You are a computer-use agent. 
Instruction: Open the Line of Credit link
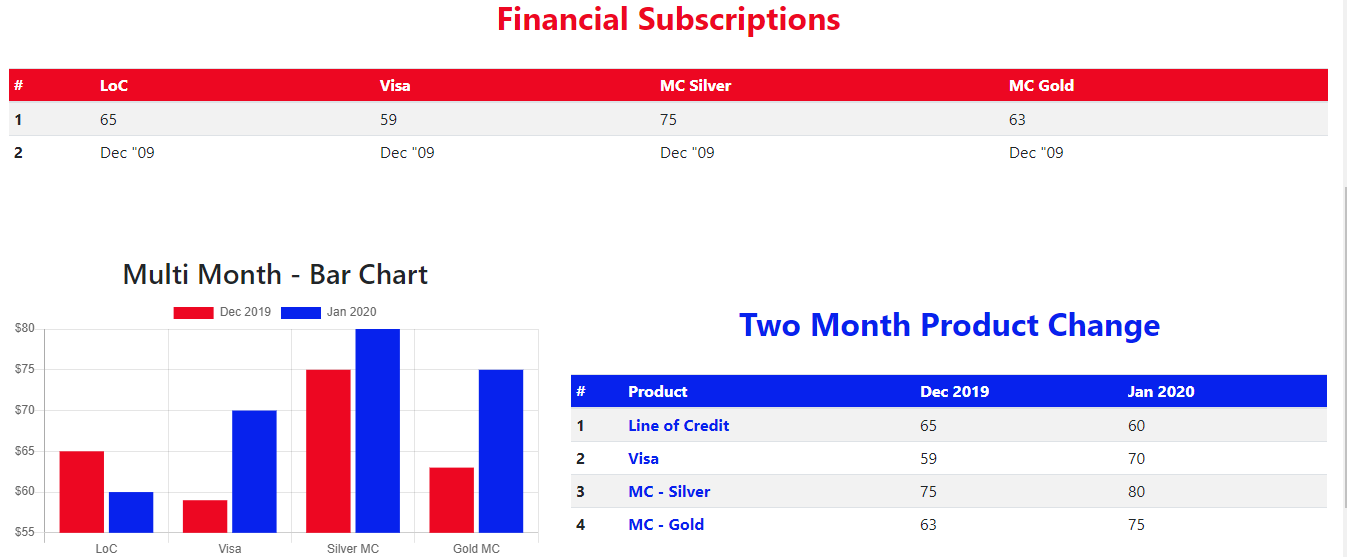pos(678,425)
